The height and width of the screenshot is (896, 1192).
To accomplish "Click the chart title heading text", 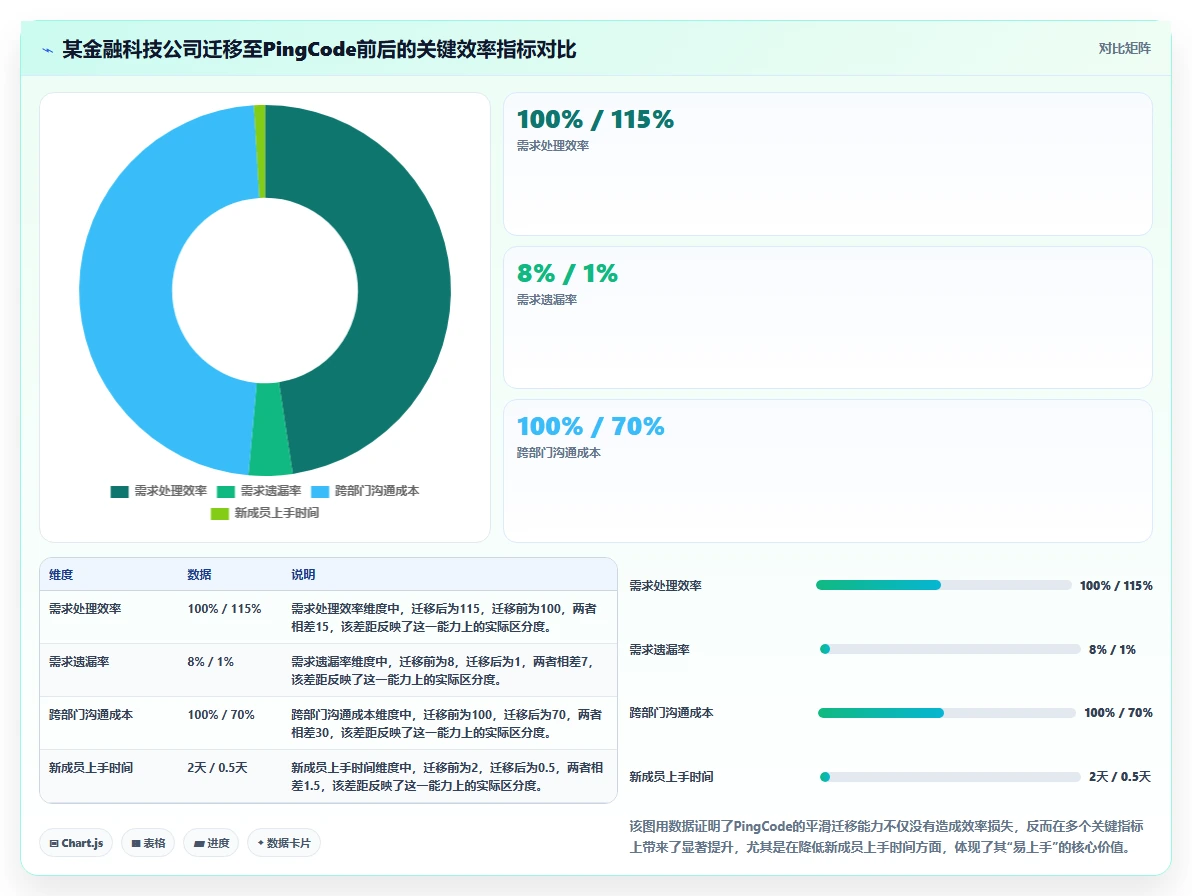I will click(x=319, y=50).
